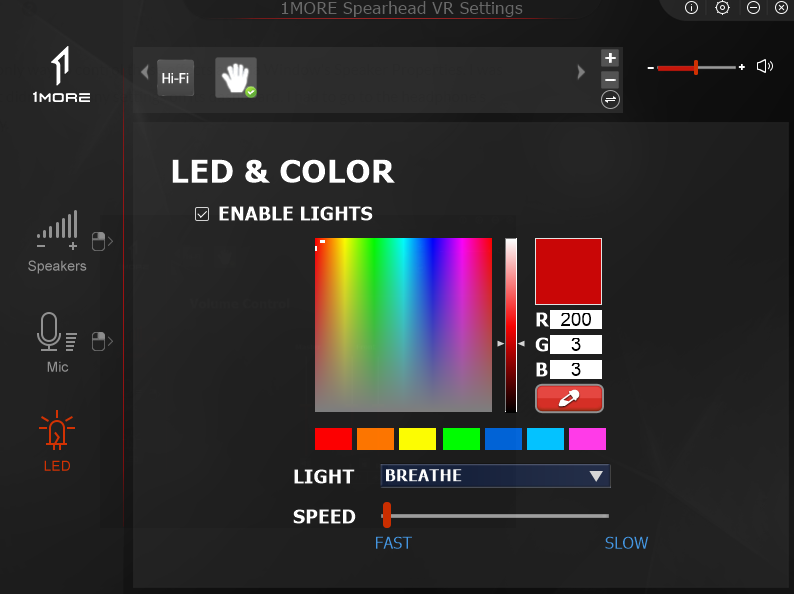Open the settings gear in title bar

[x=722, y=8]
